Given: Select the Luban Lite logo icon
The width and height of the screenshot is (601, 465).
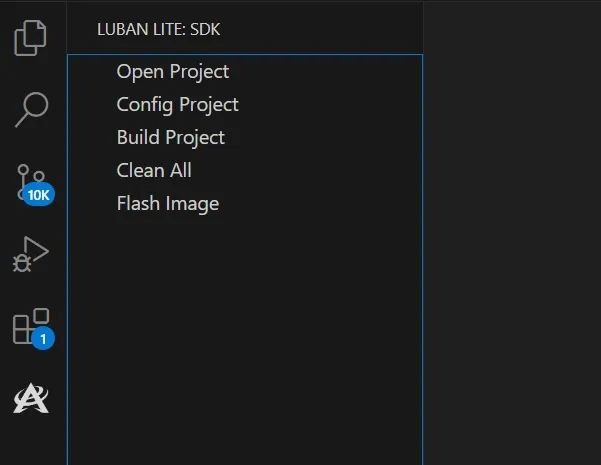Looking at the screenshot, I should coord(31,398).
